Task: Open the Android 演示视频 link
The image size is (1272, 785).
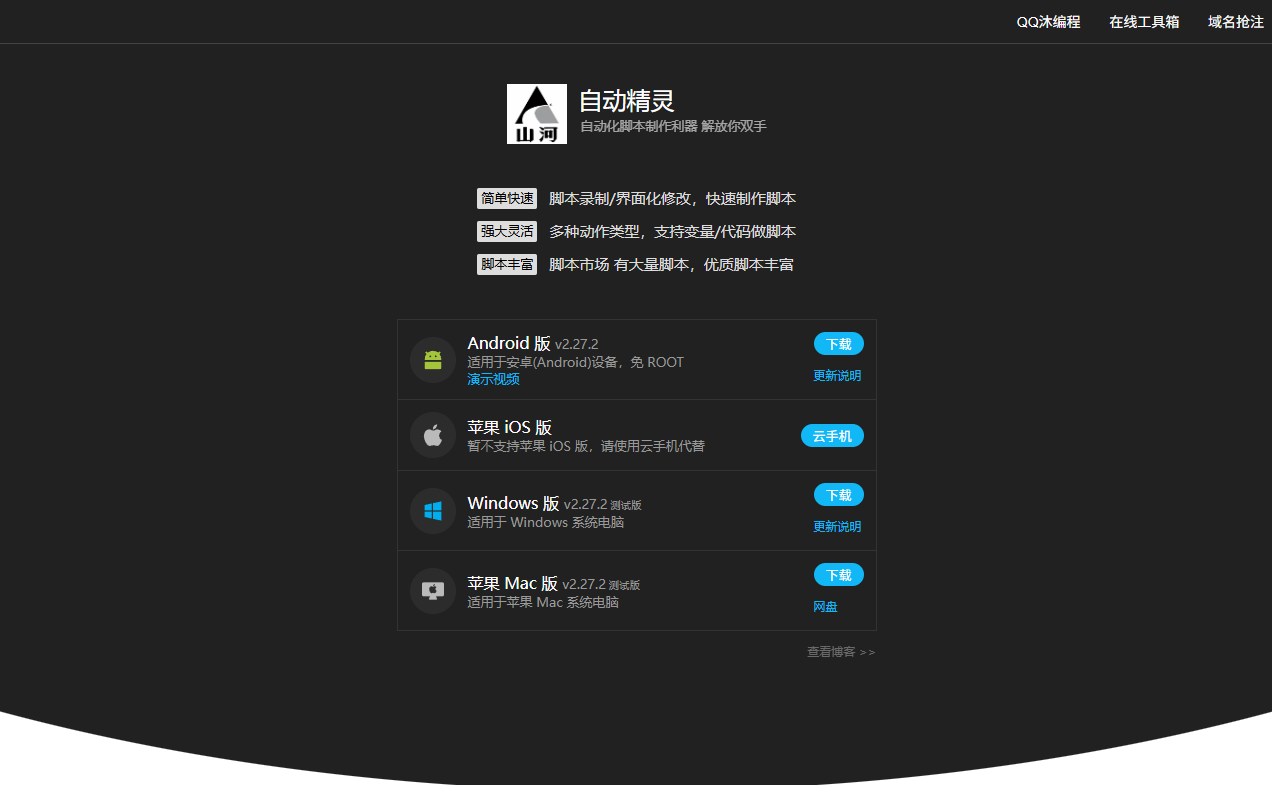Action: coord(494,380)
